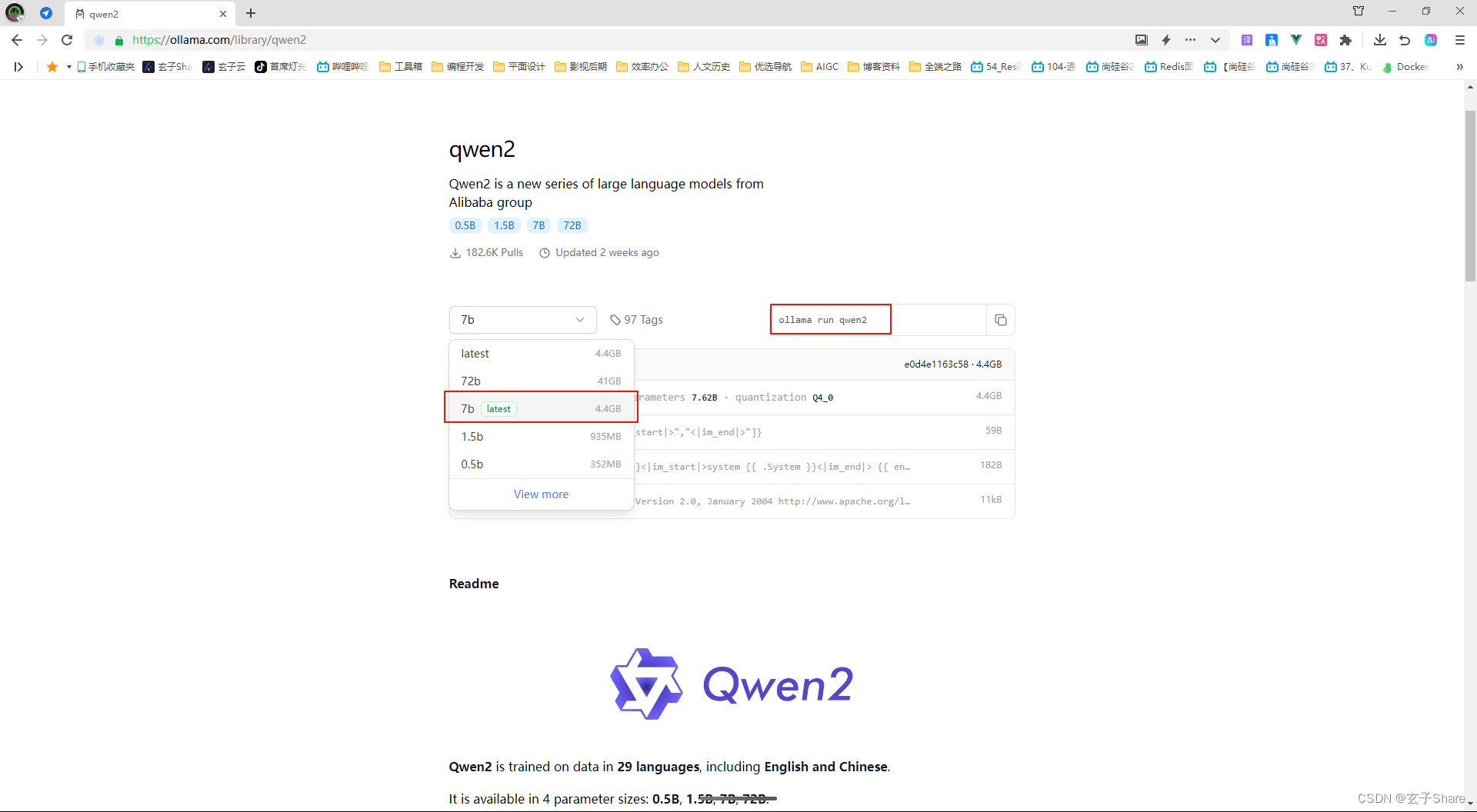
Task: Select the 72B size tag badge
Action: (x=572, y=225)
